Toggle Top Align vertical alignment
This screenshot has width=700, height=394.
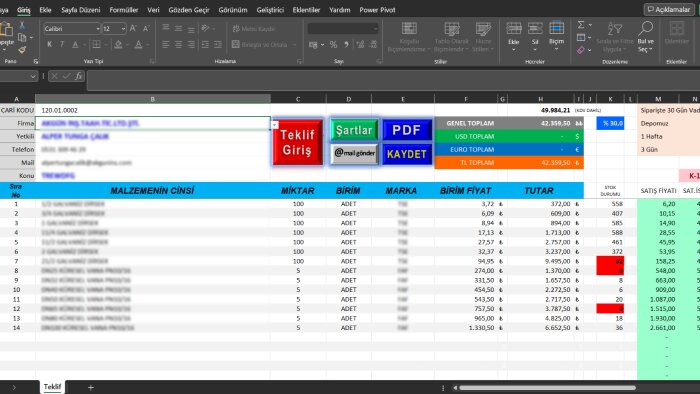pyautogui.click(x=166, y=28)
